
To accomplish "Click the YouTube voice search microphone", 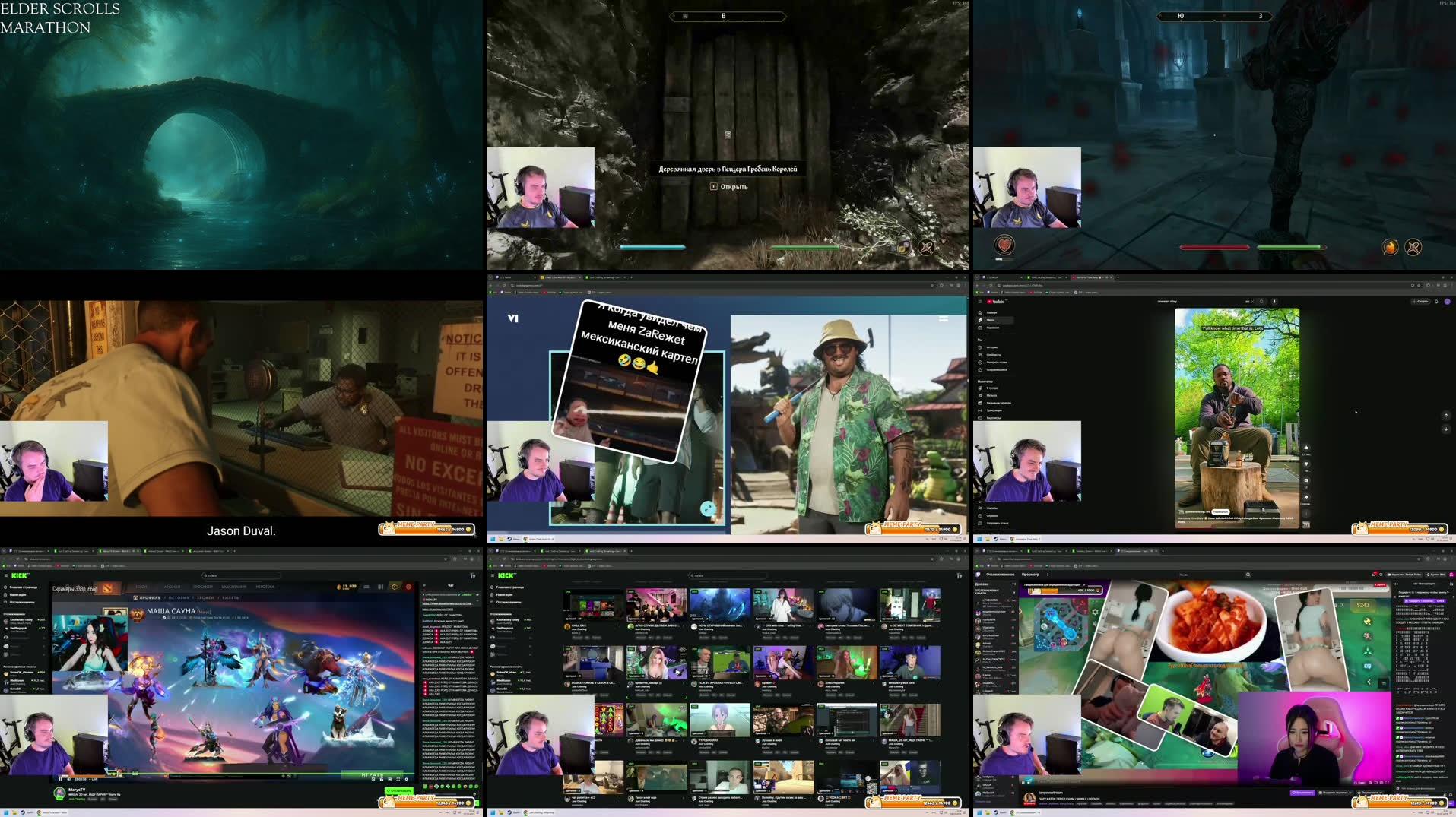I will 1274,302.
